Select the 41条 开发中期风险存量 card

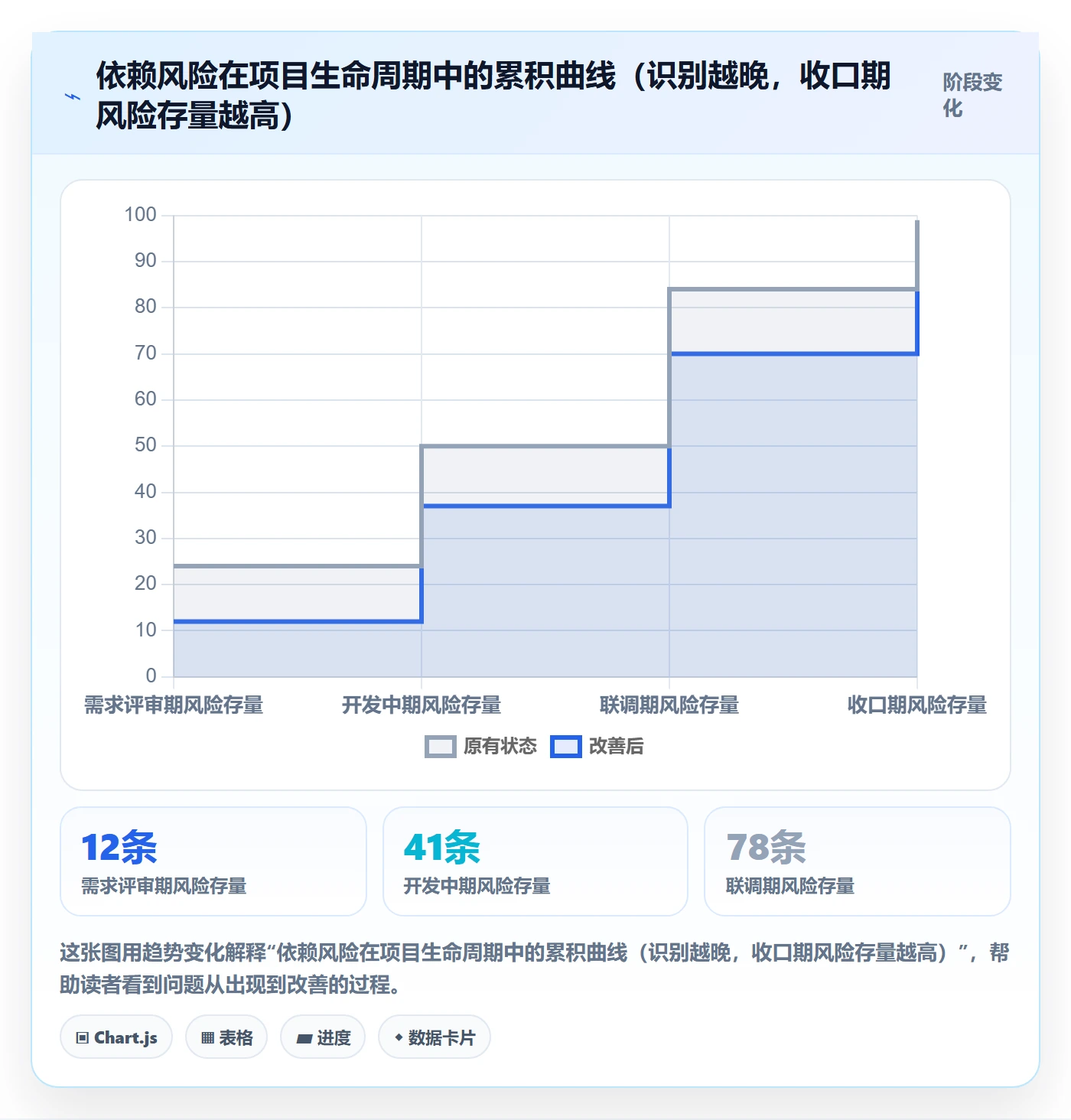tap(535, 861)
